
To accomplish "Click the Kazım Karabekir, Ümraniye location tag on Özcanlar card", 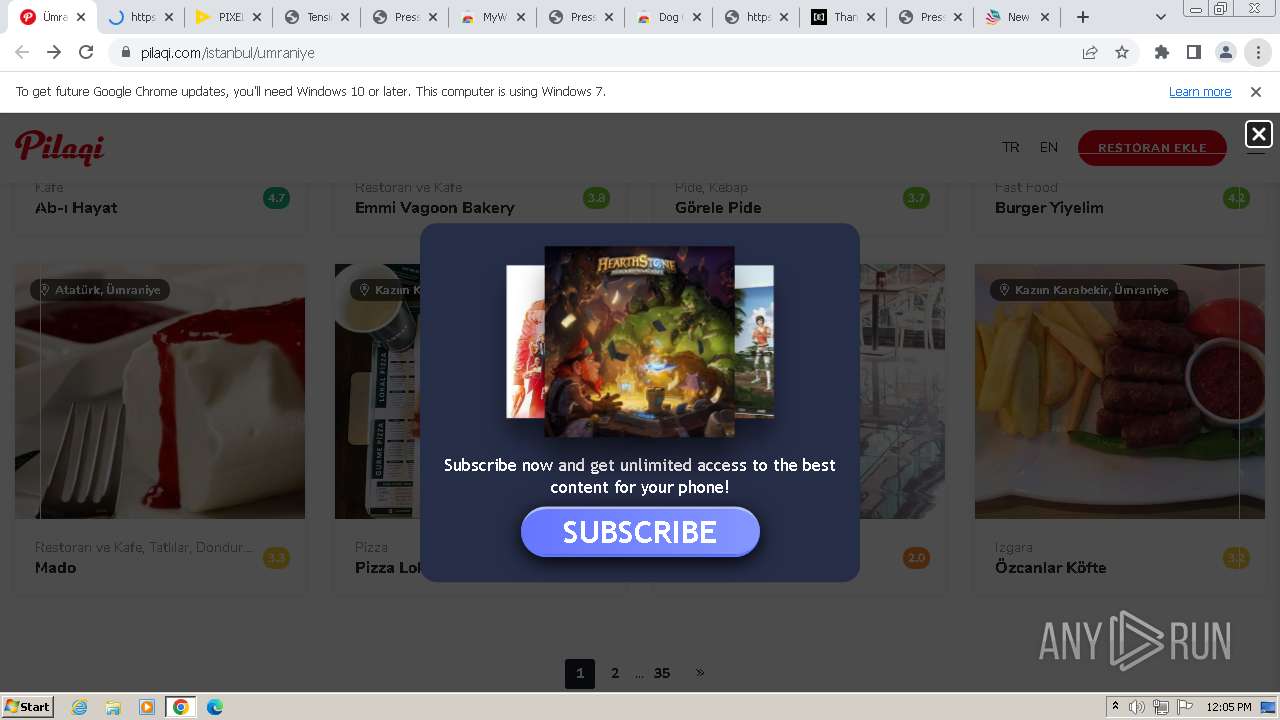I will [1084, 290].
